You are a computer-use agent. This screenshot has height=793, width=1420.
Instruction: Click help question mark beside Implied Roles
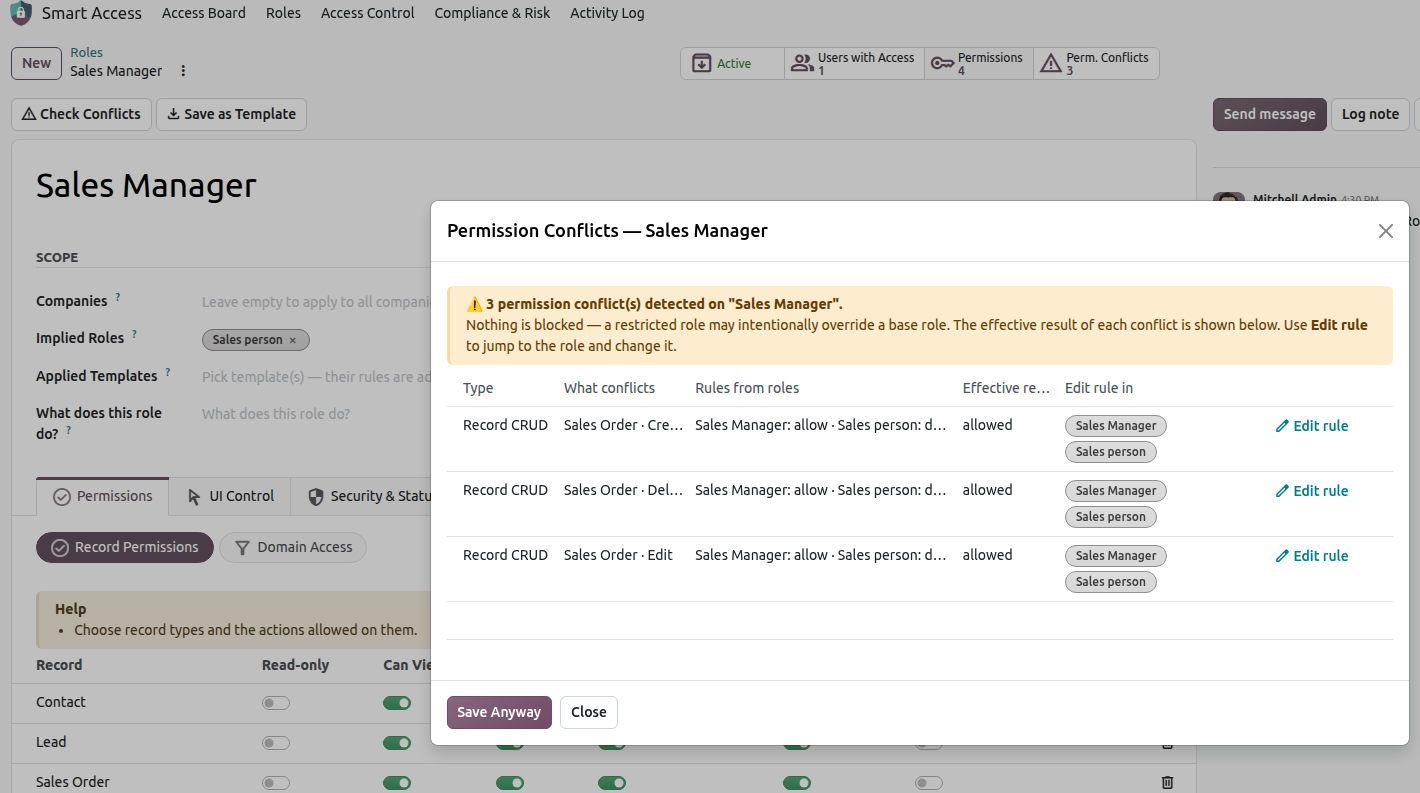134,334
